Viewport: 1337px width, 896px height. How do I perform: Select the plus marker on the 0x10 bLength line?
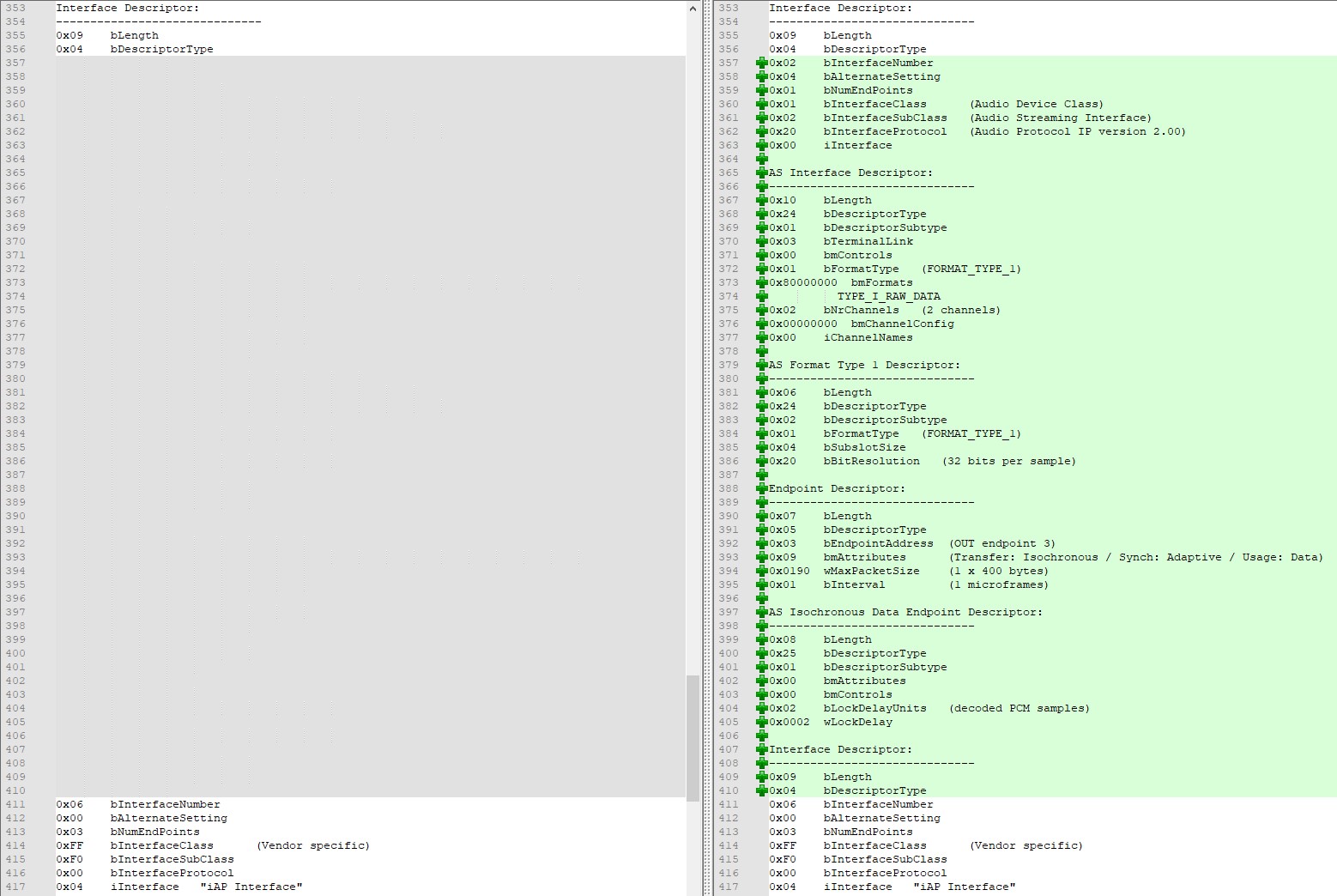[761, 200]
